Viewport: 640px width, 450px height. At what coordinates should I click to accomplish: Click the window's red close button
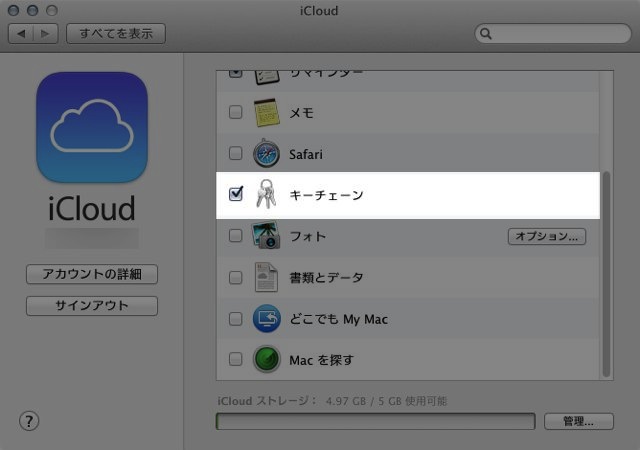point(13,10)
